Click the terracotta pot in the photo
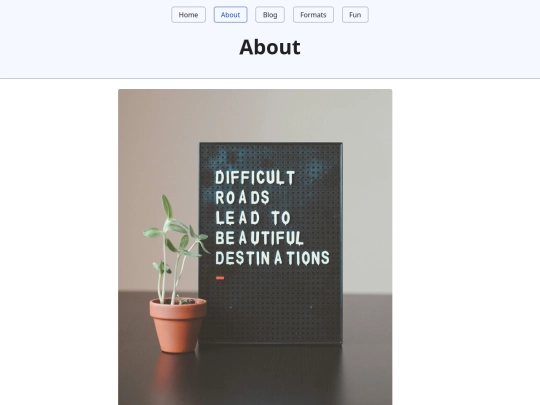This screenshot has height=405, width=540. coord(178,325)
